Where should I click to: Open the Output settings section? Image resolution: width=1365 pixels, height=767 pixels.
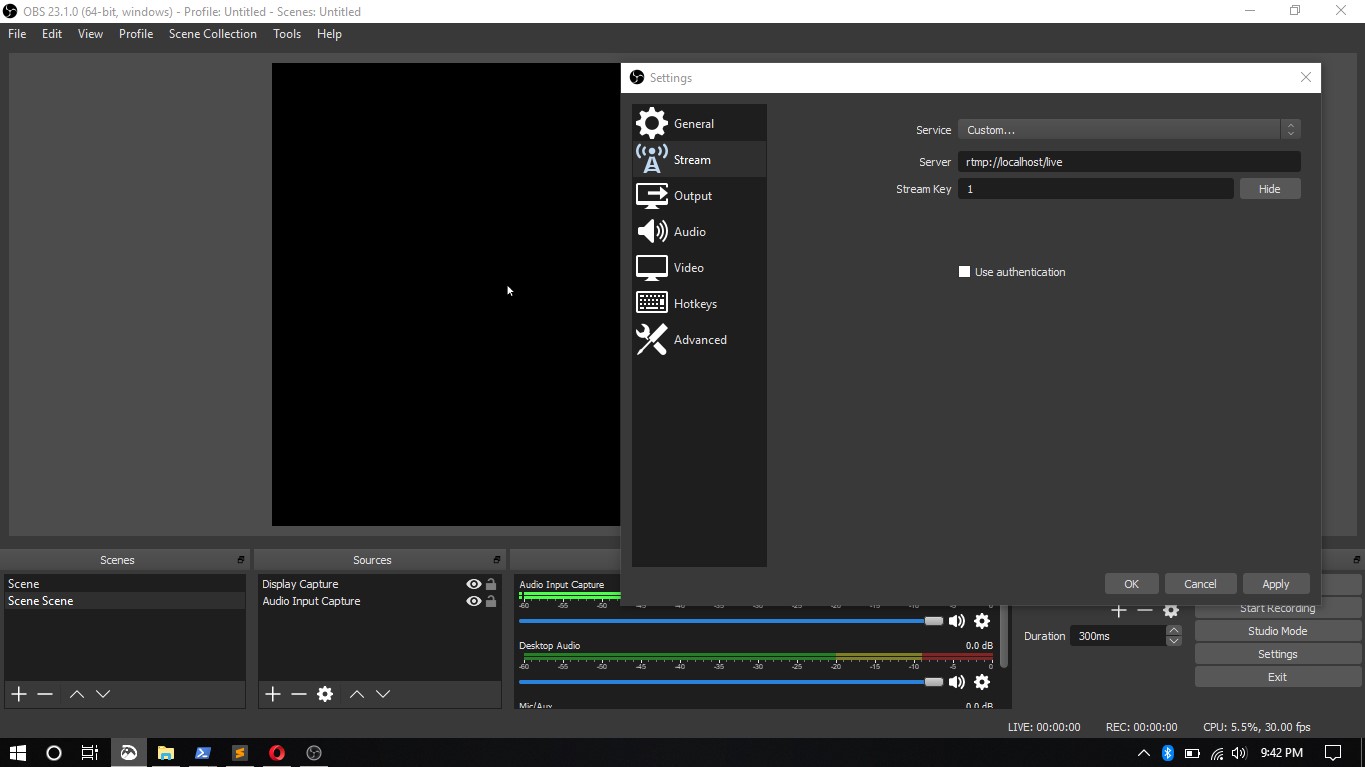tap(699, 196)
